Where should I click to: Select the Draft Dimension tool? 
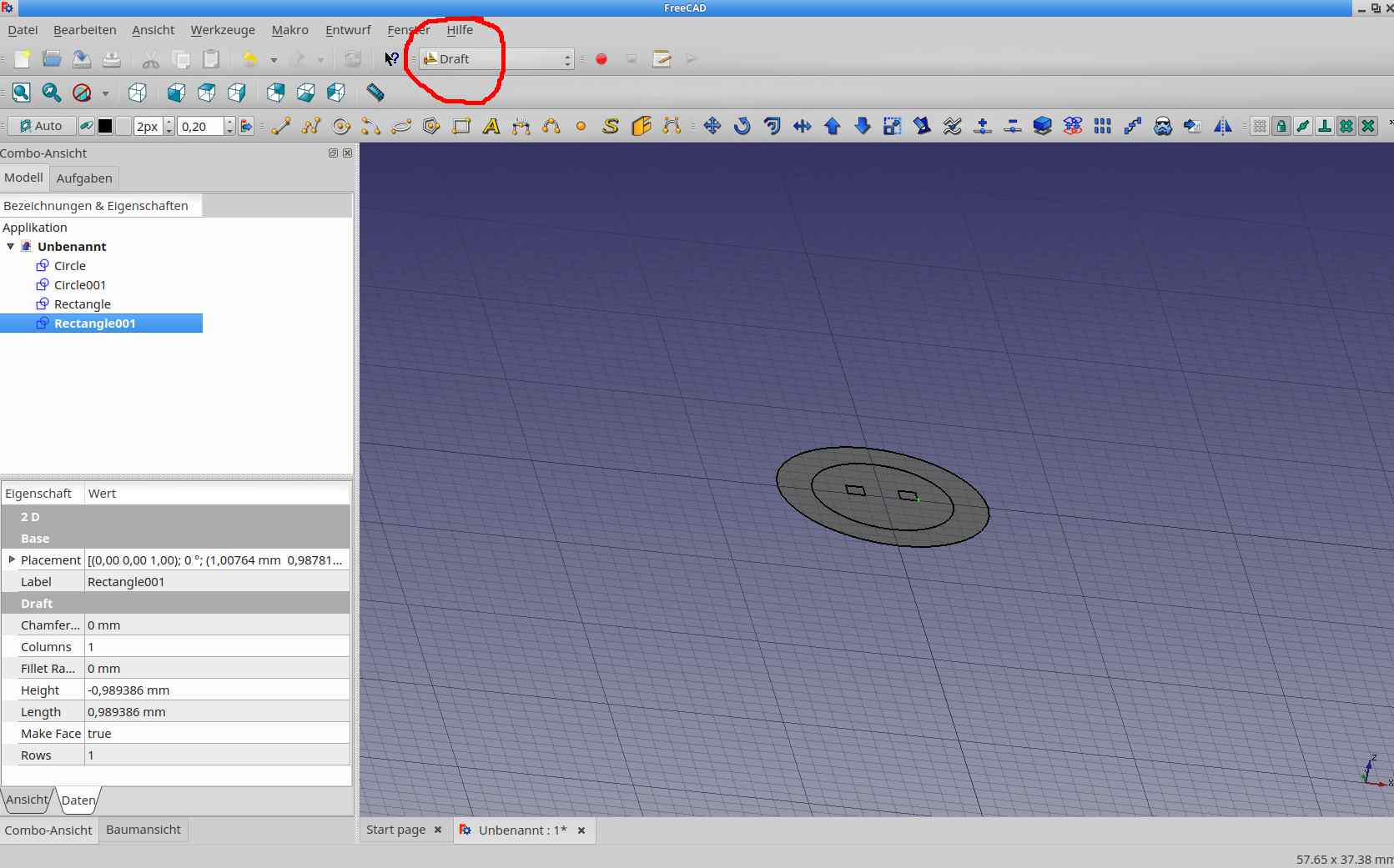[x=521, y=126]
